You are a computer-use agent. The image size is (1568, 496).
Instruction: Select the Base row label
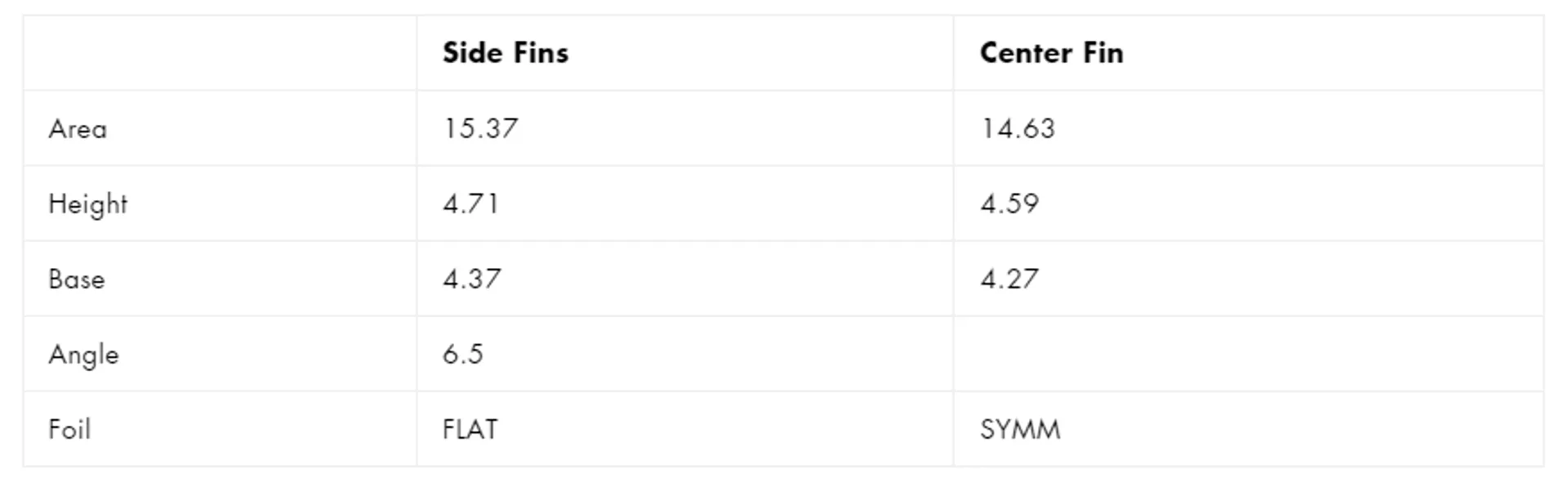pos(77,279)
